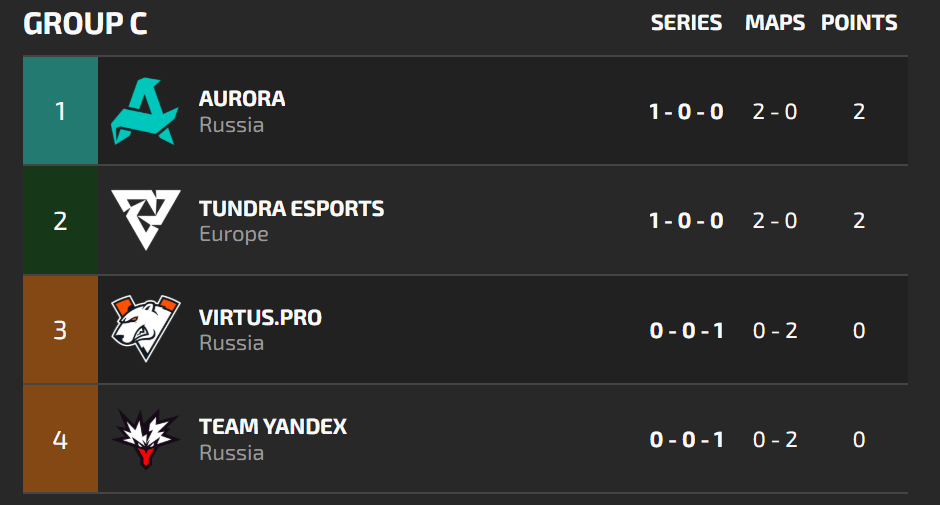Click the MAPS column header

[775, 23]
